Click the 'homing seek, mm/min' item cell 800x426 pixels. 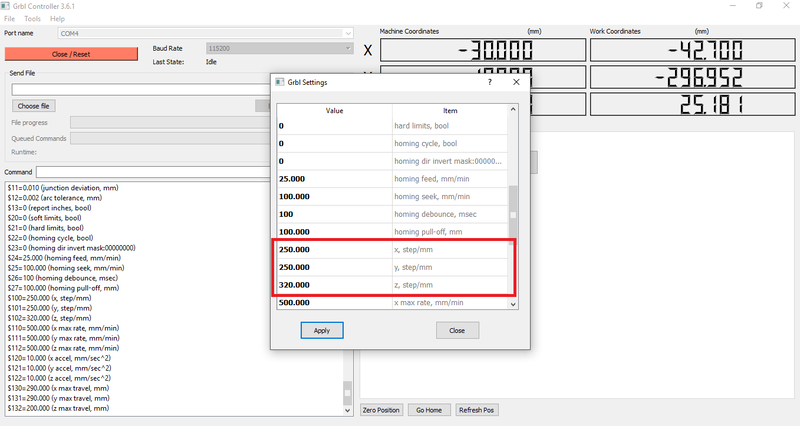450,196
